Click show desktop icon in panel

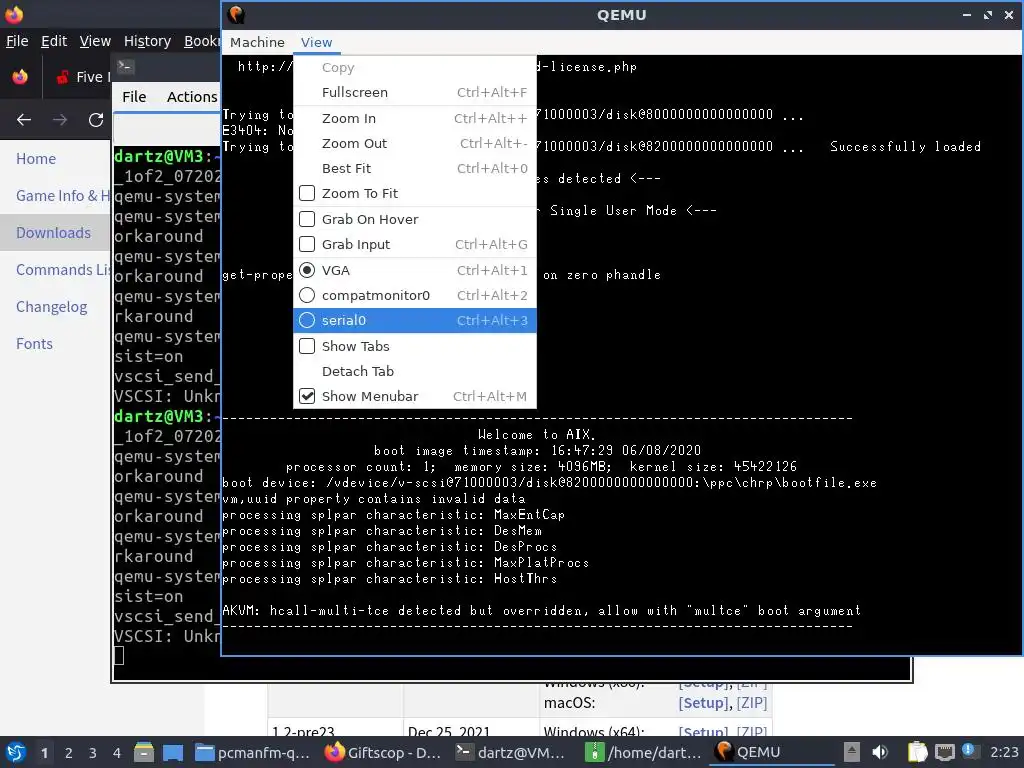(173, 752)
